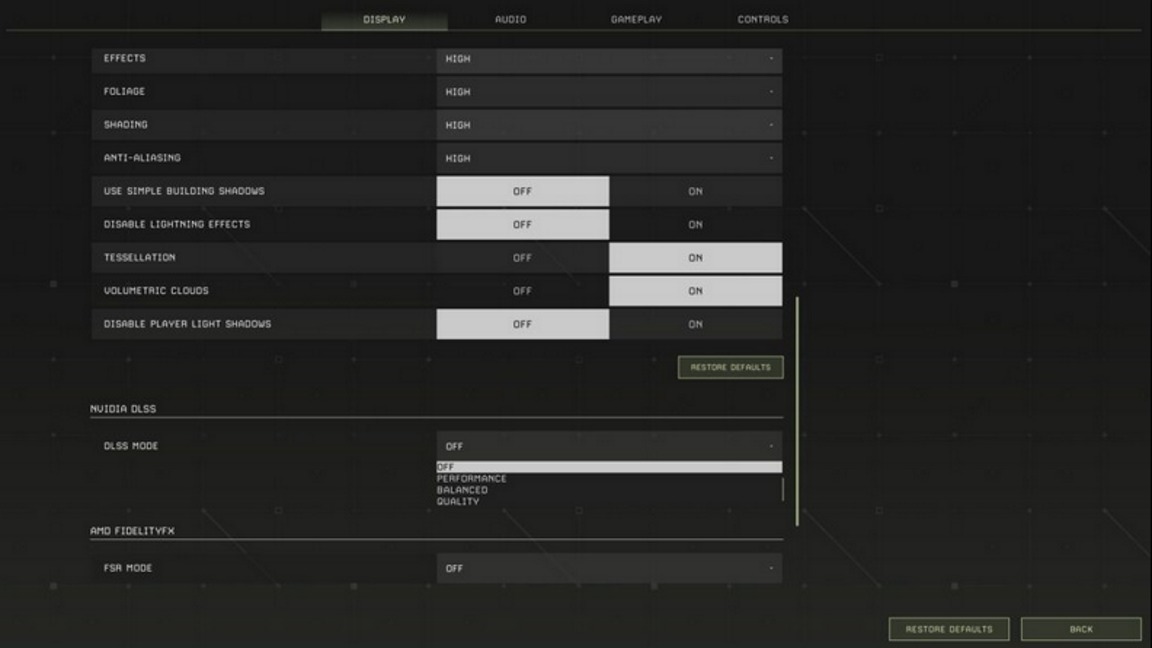
Task: Click the Back button
Action: [1081, 629]
